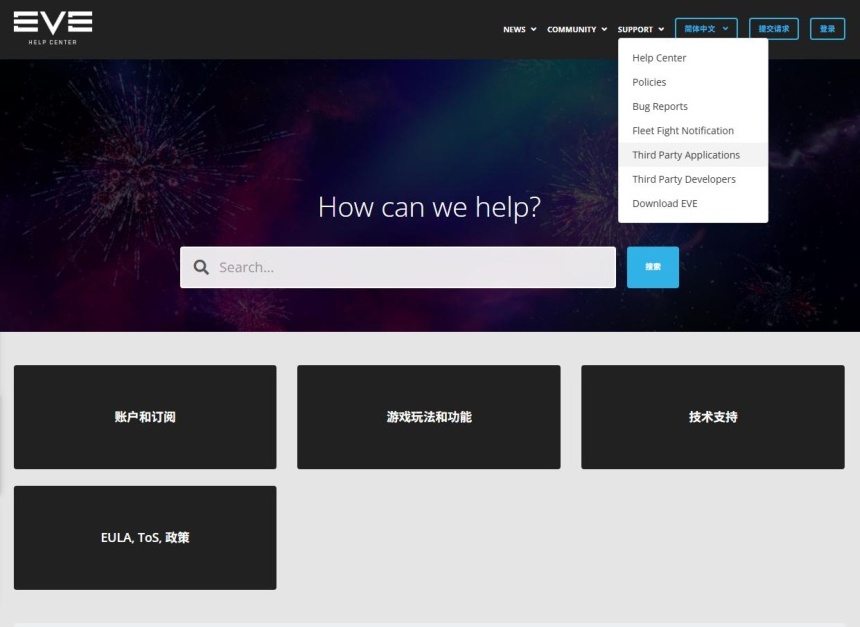The height and width of the screenshot is (627, 860).
Task: Select Third Party Developers menu item
Action: [684, 179]
